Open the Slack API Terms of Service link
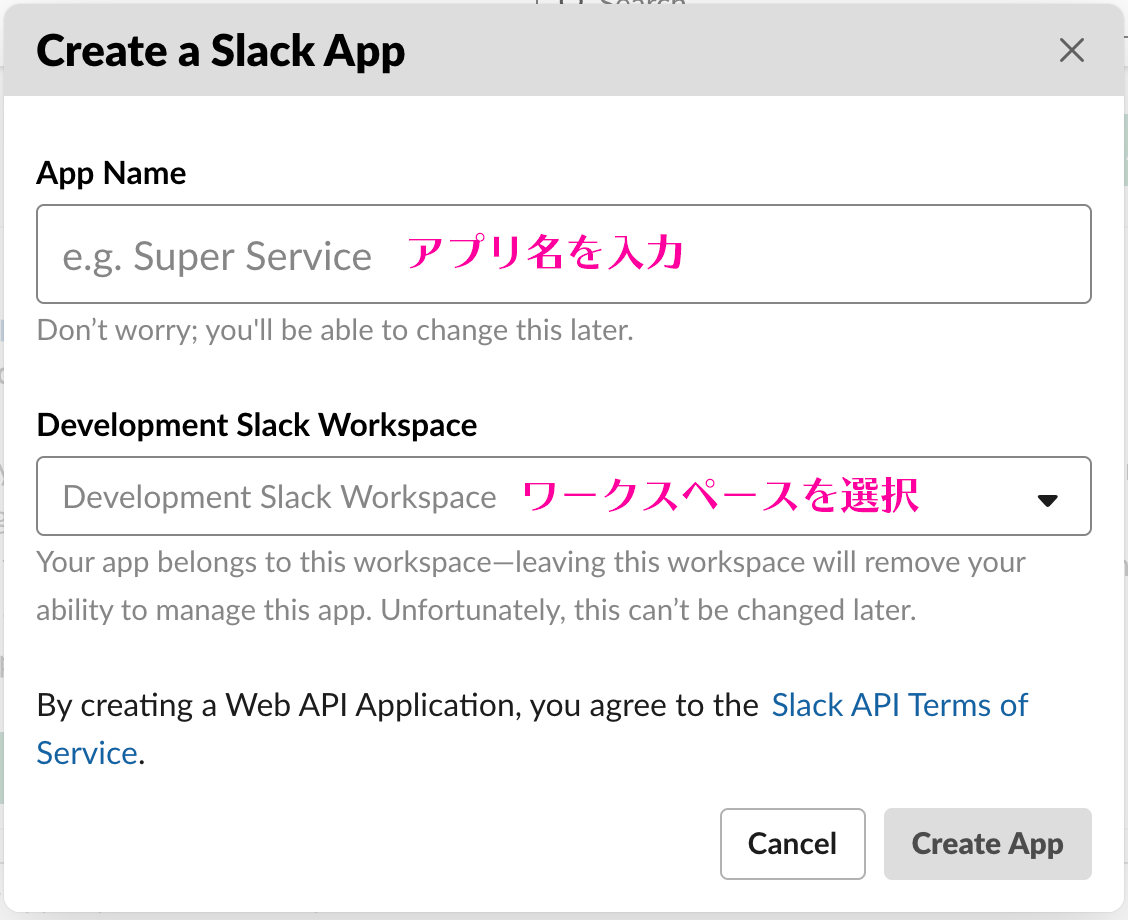 click(x=899, y=704)
